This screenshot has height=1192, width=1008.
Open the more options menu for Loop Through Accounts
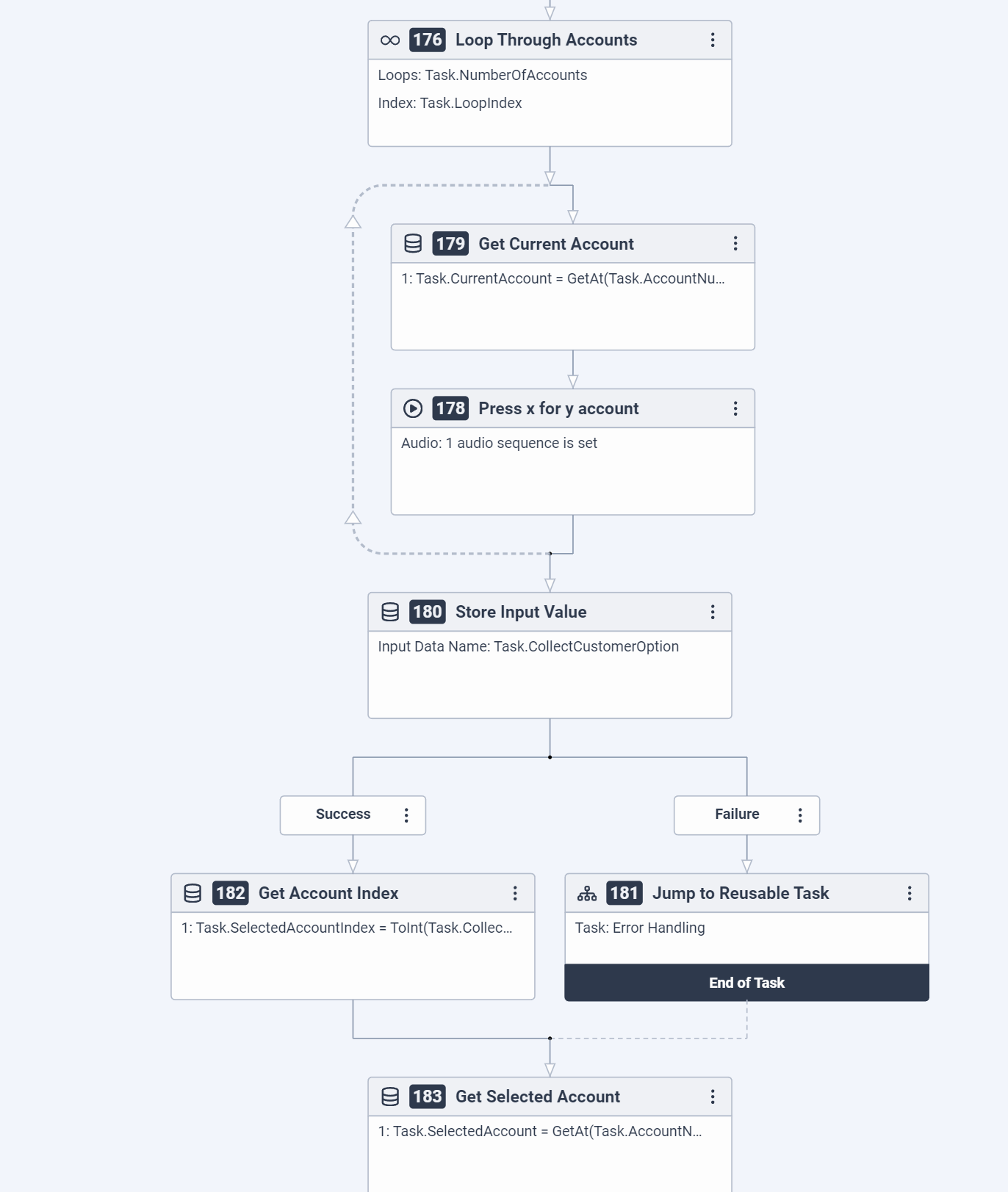pyautogui.click(x=712, y=40)
